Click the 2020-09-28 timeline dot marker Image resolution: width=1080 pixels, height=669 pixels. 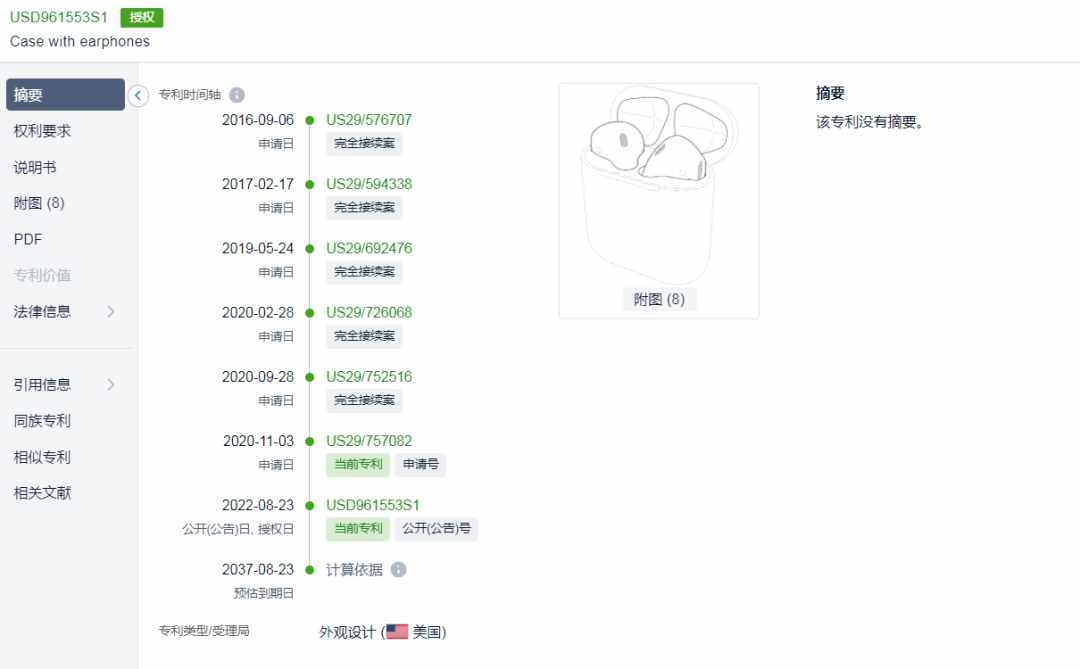310,377
